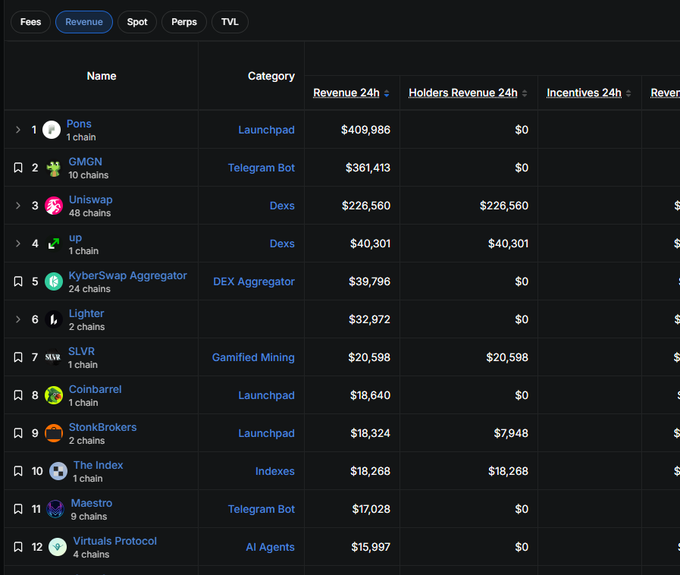
Task: Bookmark KyberSwap Aggregator
Action: point(18,281)
